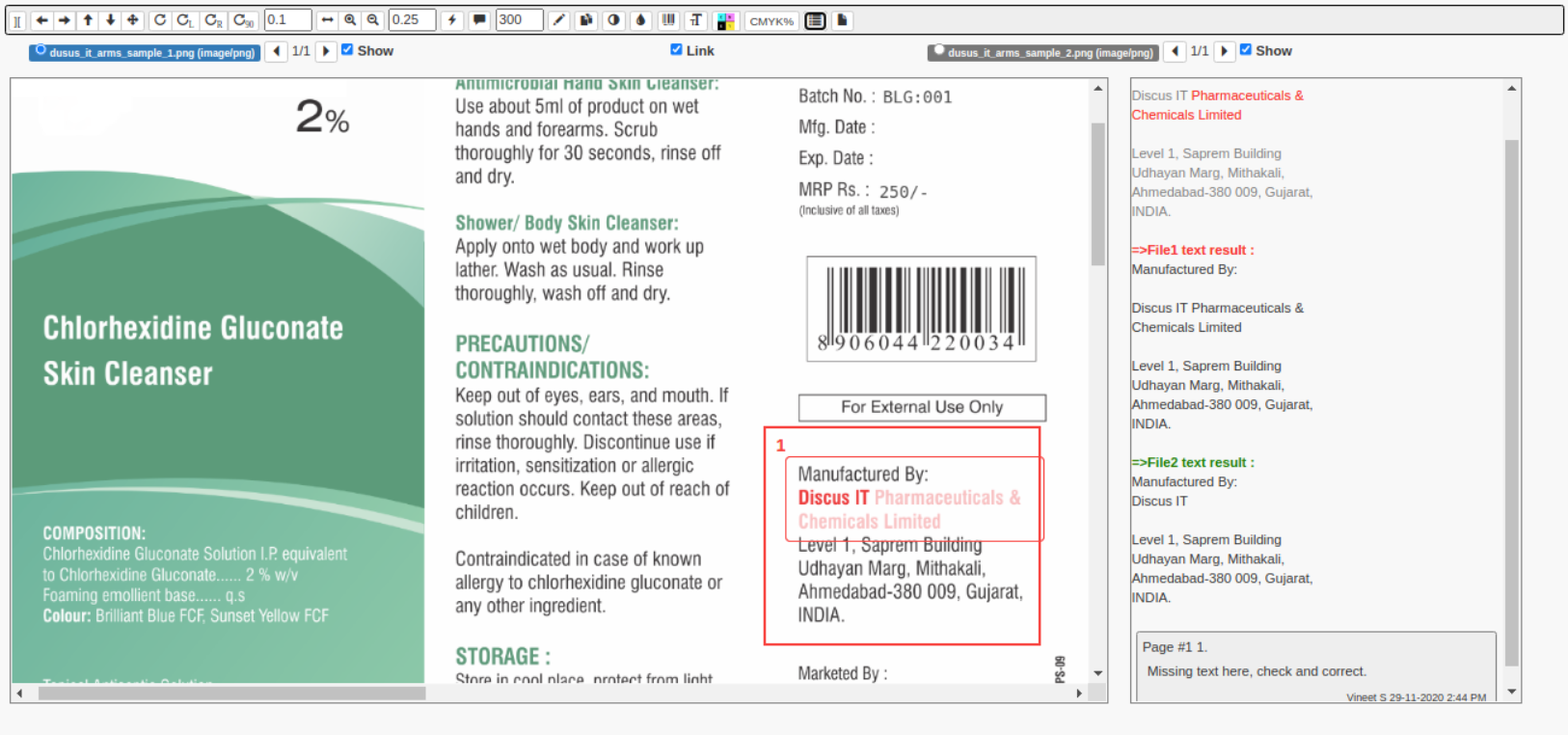Click the rotation step field showing 0.1
This screenshot has height=735, width=1568.
(x=287, y=20)
